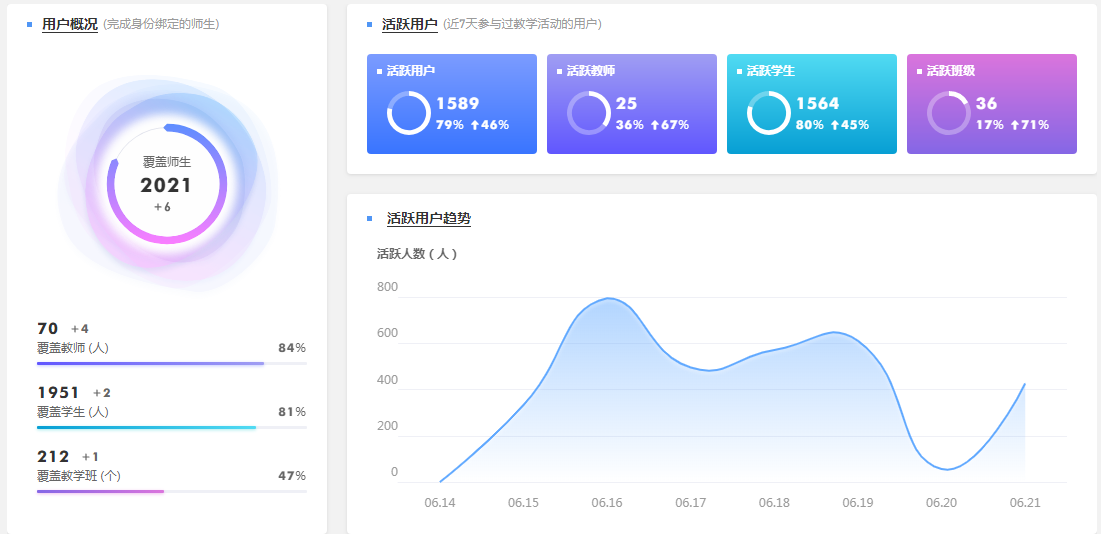Click the 06.21 date on chart axis
The width and height of the screenshot is (1101, 534).
point(1025,503)
